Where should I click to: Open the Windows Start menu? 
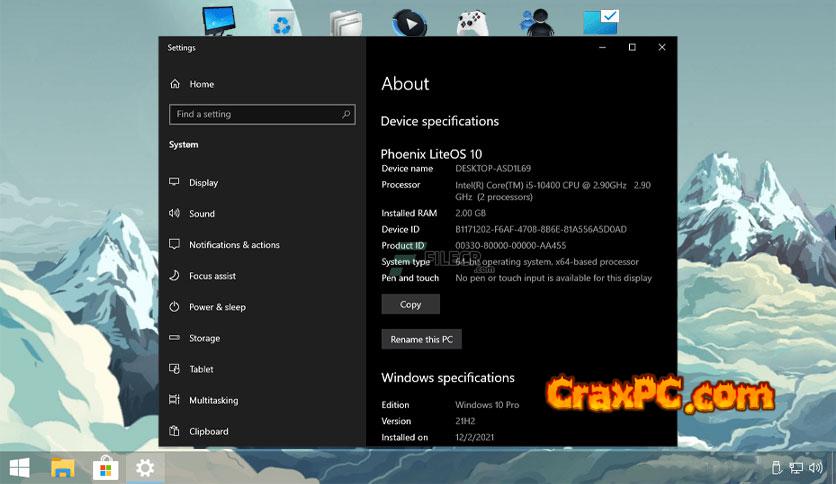coord(19,467)
